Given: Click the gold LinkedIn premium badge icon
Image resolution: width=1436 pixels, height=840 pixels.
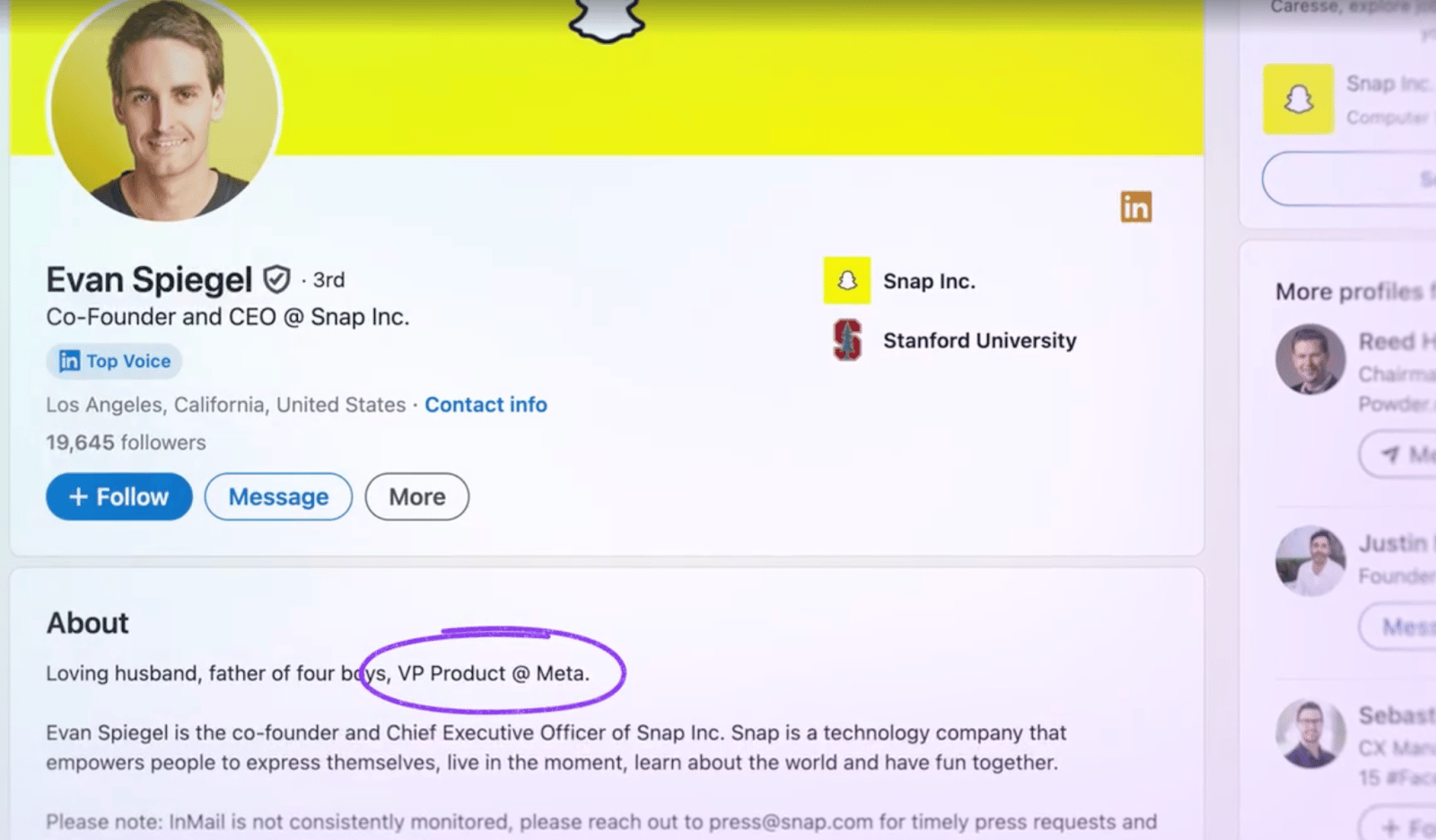Looking at the screenshot, I should (x=1135, y=207).
